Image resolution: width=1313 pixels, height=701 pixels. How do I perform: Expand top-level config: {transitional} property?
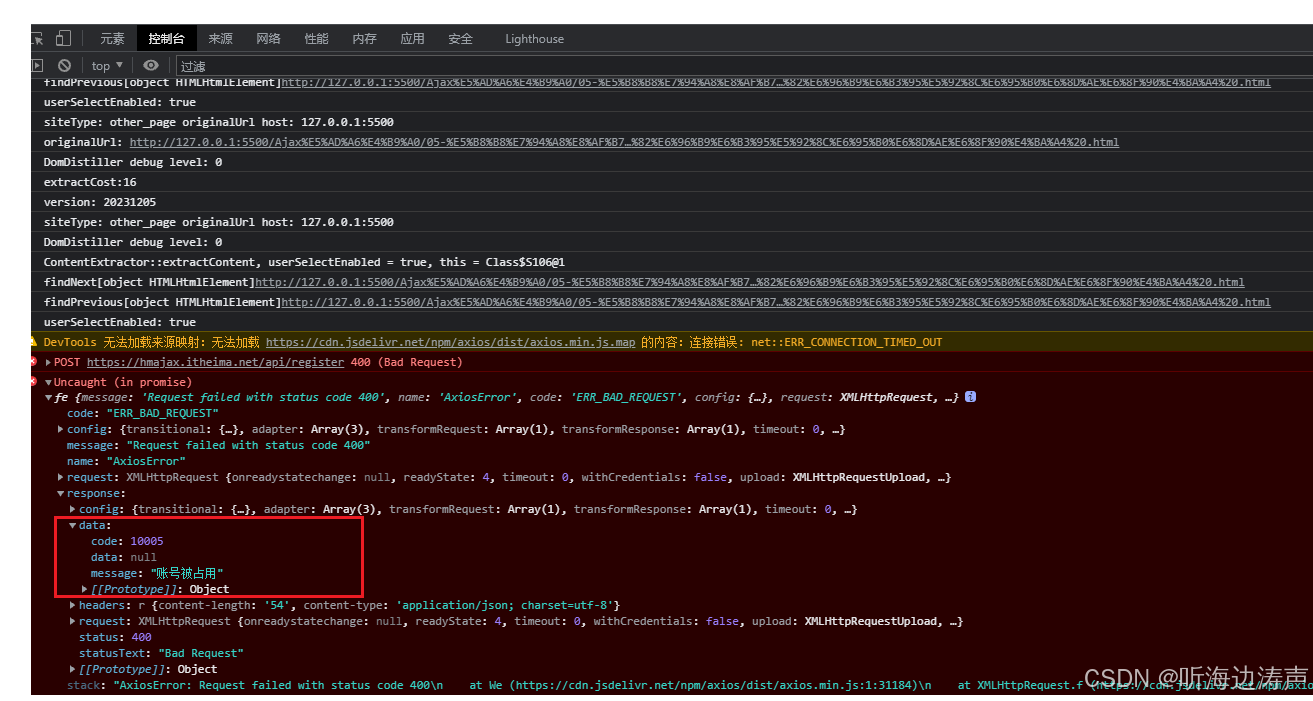(x=61, y=429)
